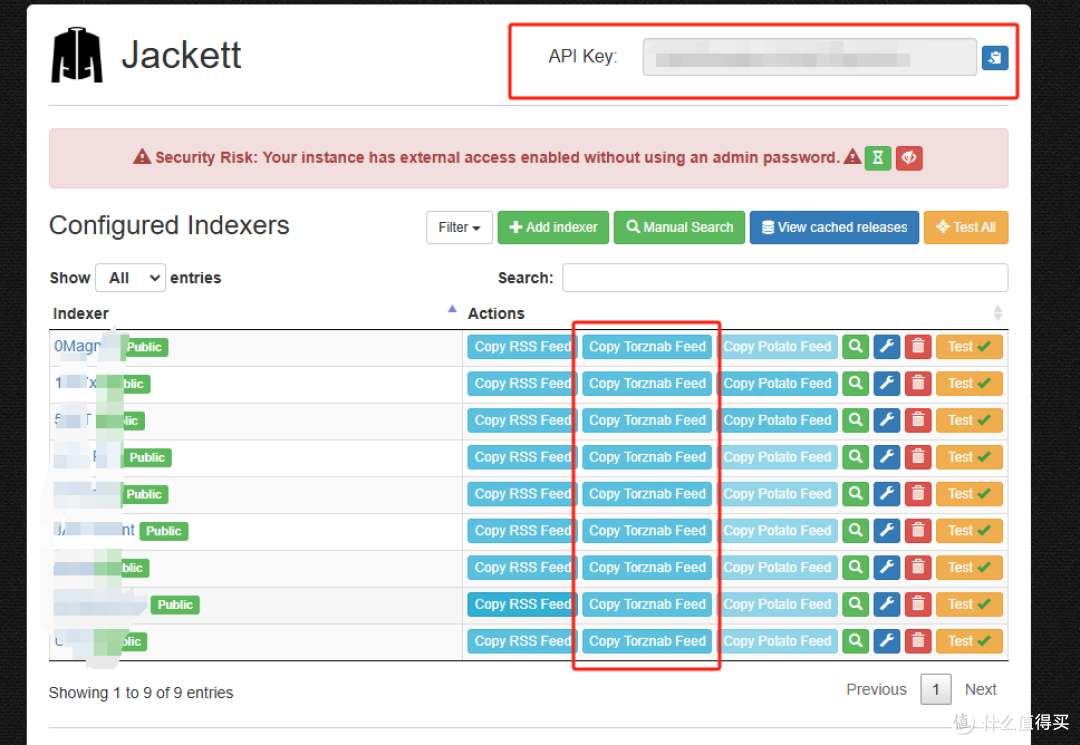Sort the table by the Indexer column
Screen dimensions: 1080x745
(255, 313)
